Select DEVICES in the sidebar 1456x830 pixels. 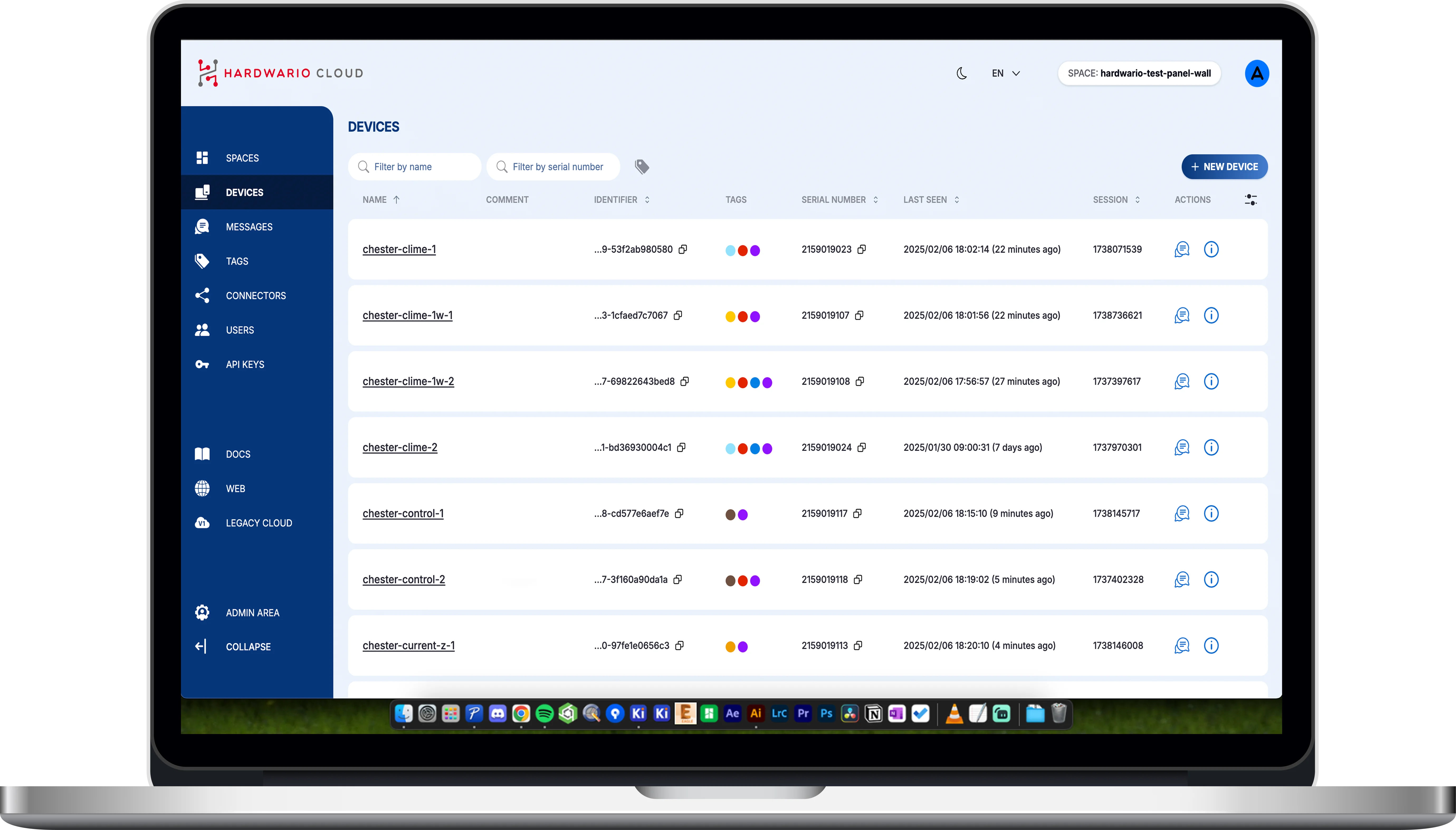coord(257,192)
